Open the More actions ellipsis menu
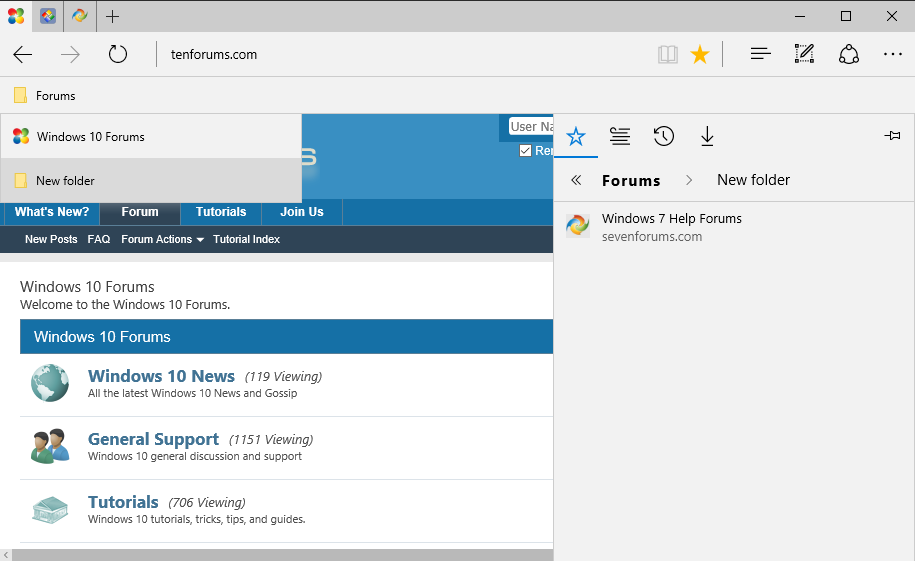Image resolution: width=915 pixels, height=561 pixels. coord(893,54)
